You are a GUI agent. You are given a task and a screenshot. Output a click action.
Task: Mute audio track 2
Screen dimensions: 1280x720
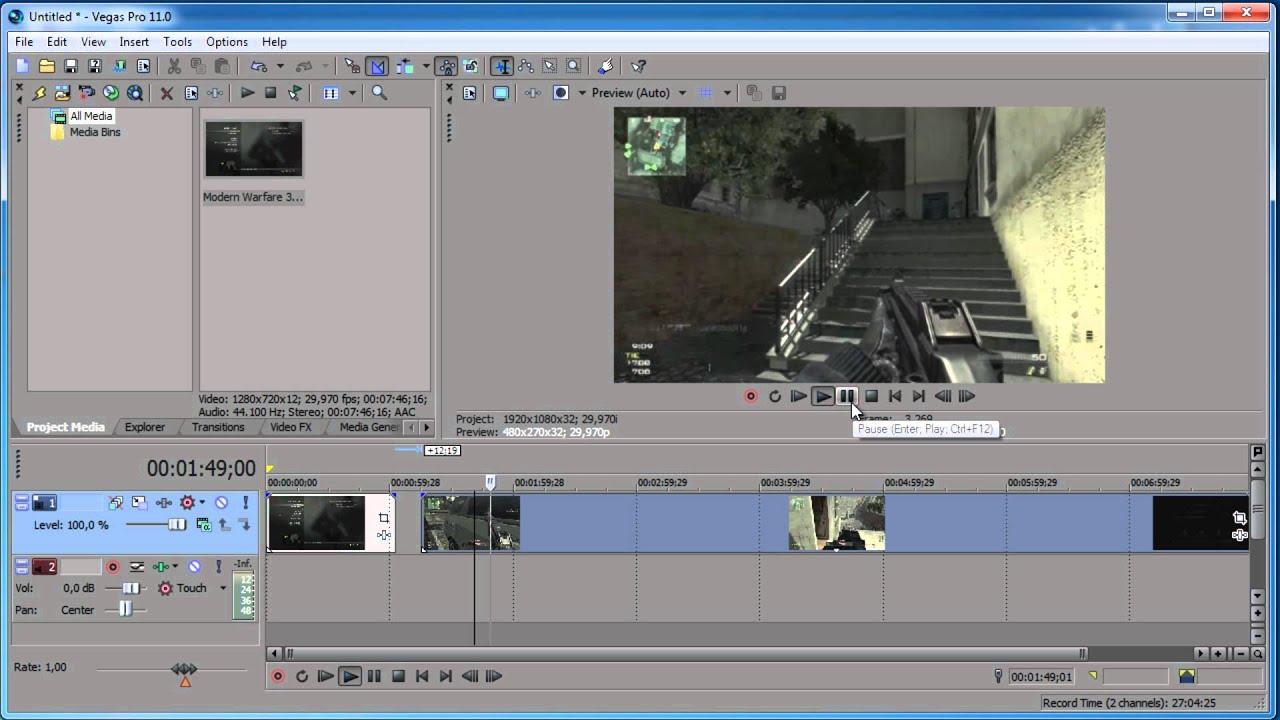click(194, 567)
